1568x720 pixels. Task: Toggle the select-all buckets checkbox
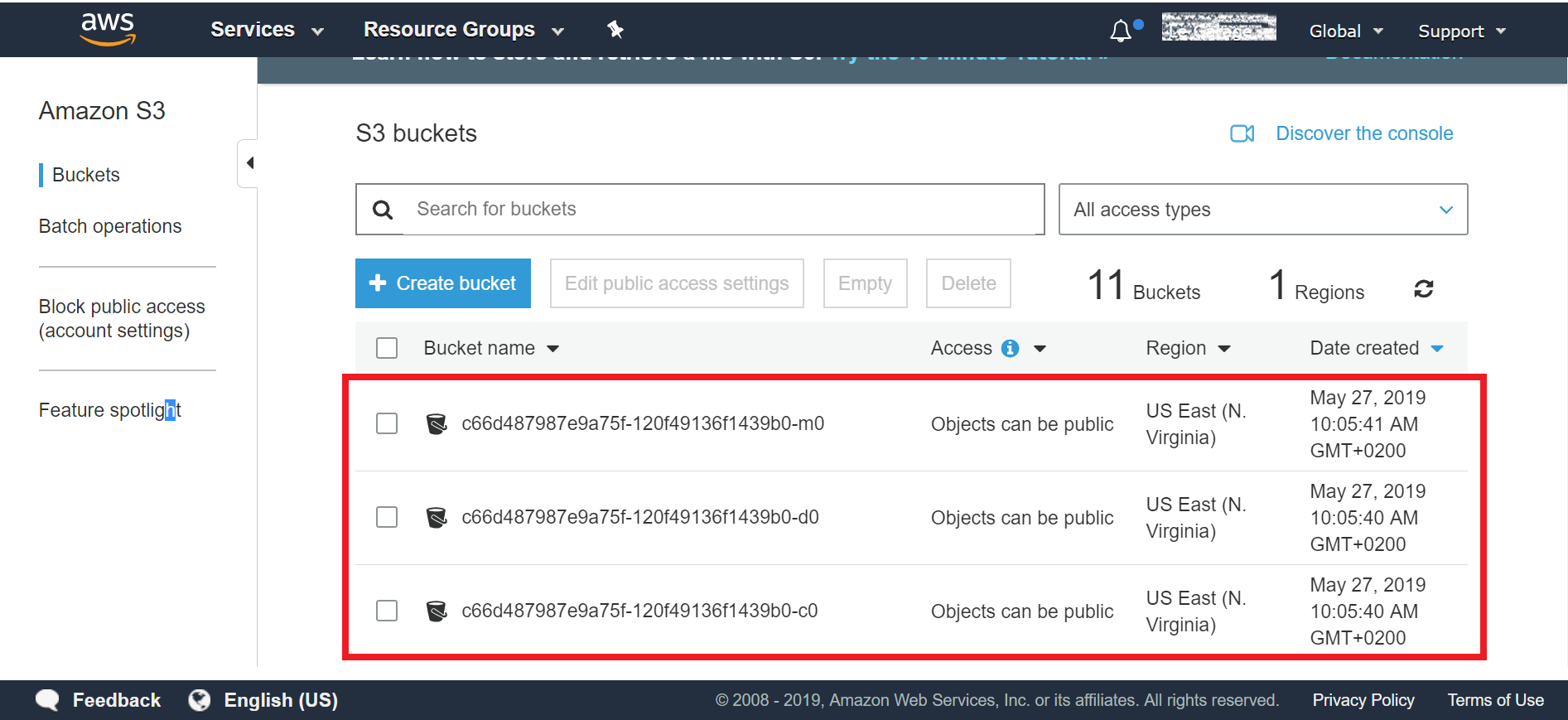[387, 348]
